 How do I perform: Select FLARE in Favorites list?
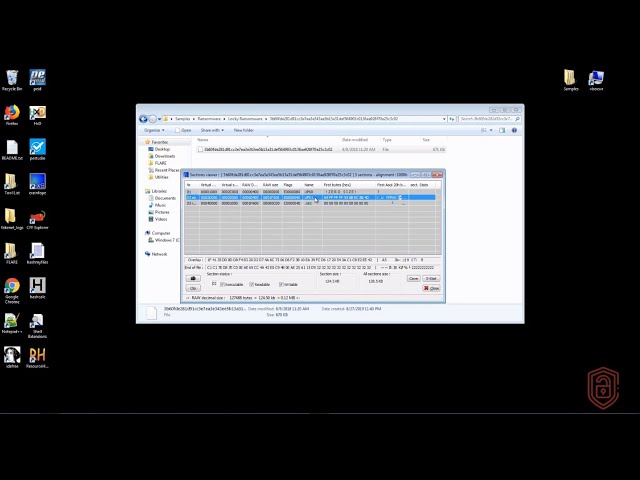tap(160, 163)
